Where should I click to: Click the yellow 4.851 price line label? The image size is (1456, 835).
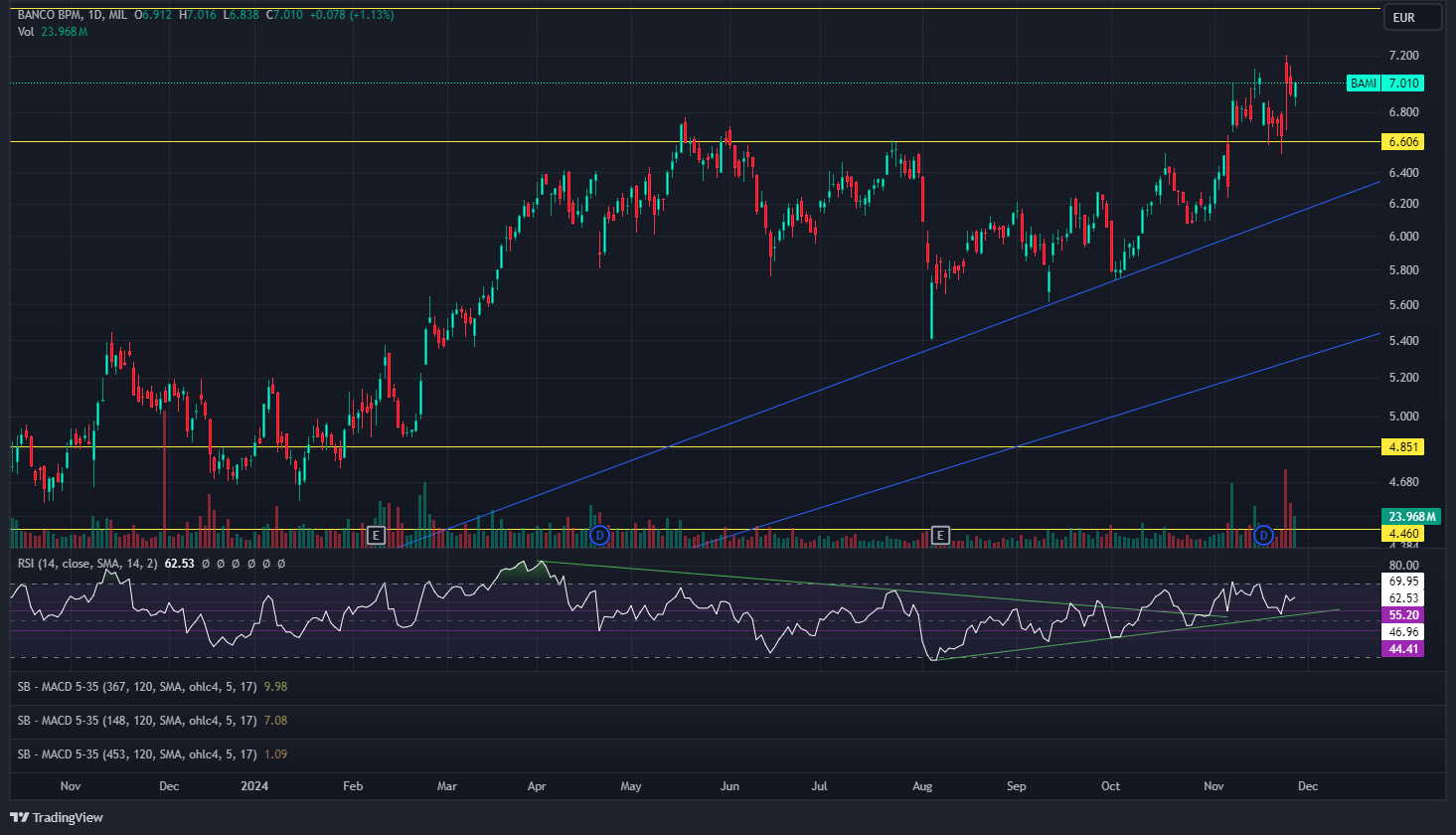click(1403, 447)
